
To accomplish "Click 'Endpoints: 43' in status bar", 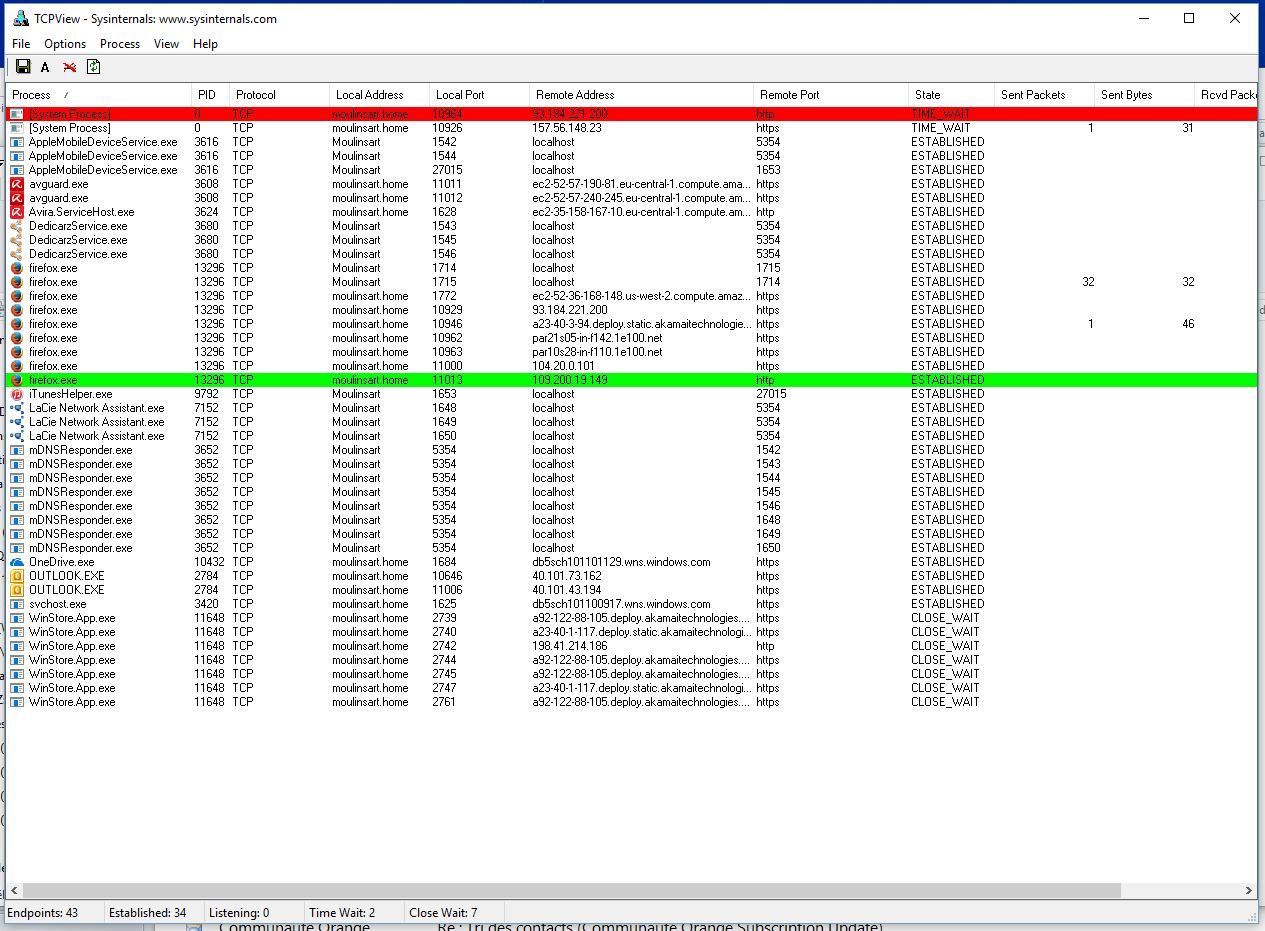I will 44,912.
